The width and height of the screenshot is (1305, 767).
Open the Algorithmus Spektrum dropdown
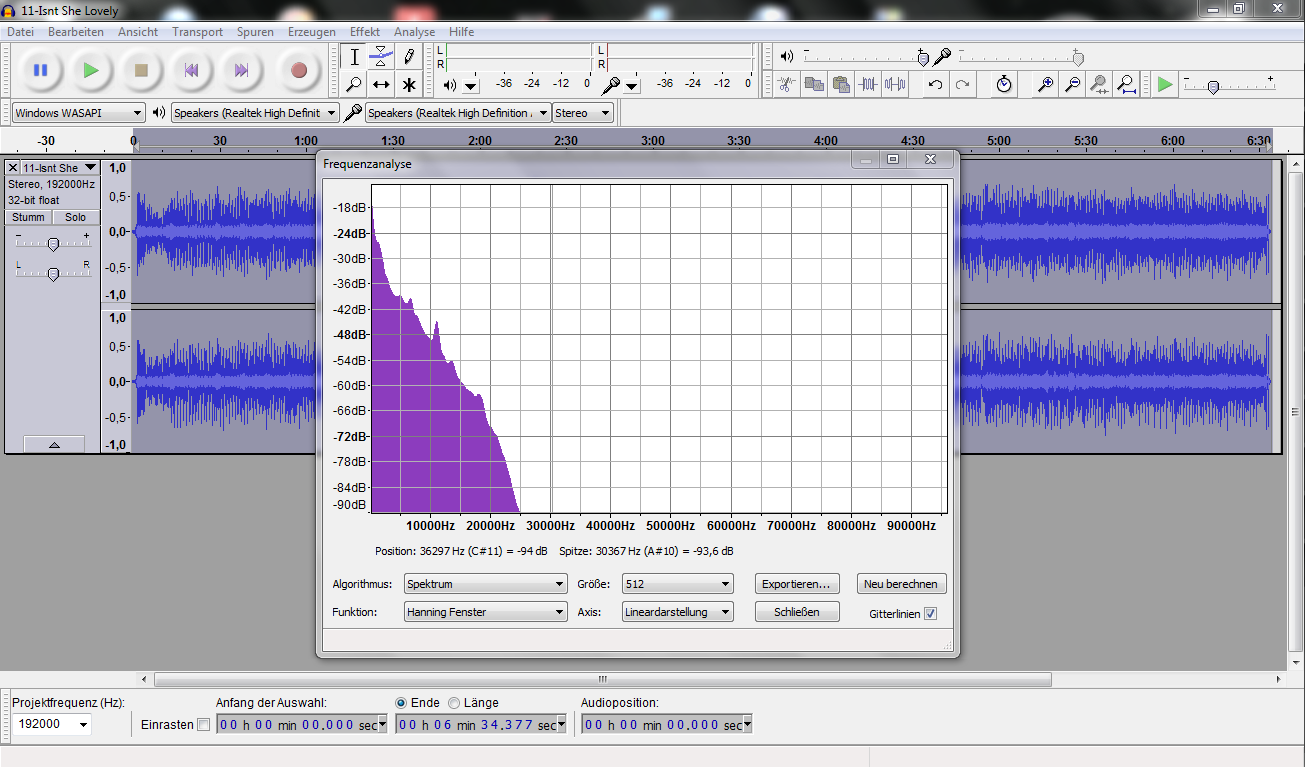tap(486, 584)
